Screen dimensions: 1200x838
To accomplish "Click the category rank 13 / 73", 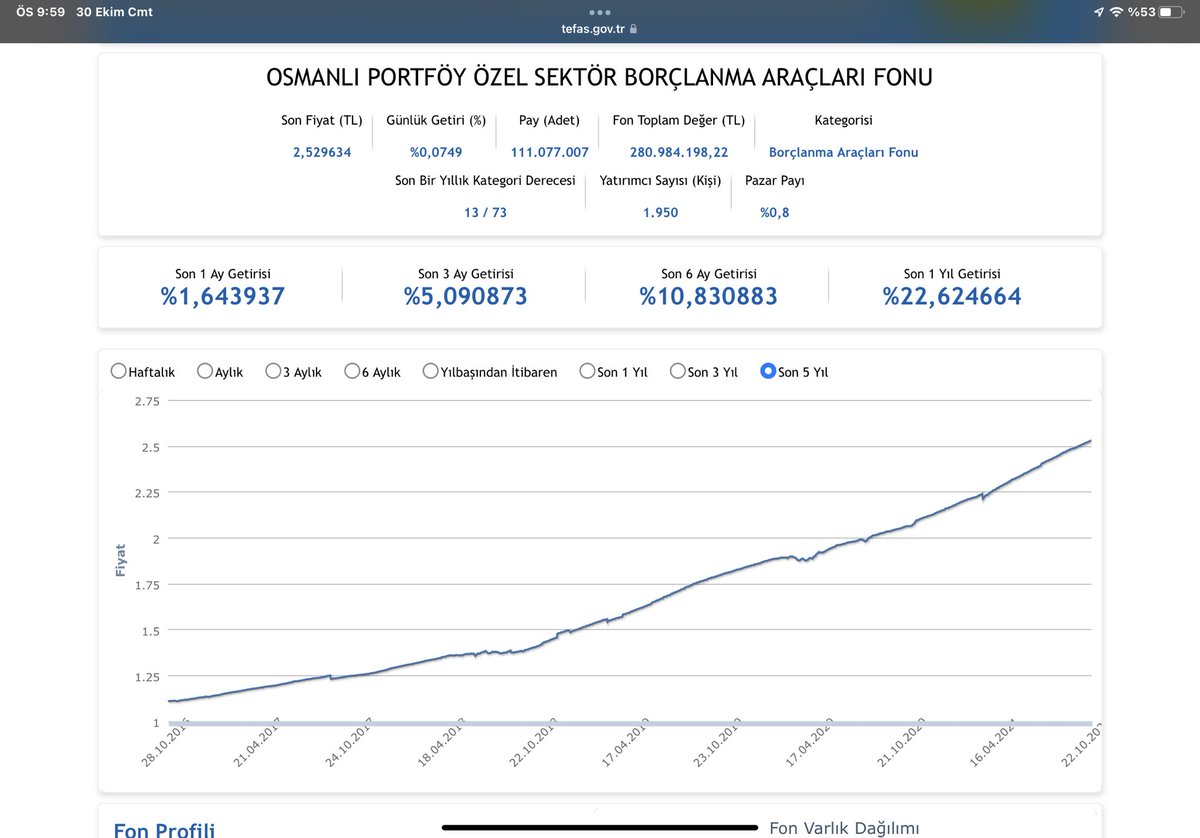I will click(x=485, y=213).
